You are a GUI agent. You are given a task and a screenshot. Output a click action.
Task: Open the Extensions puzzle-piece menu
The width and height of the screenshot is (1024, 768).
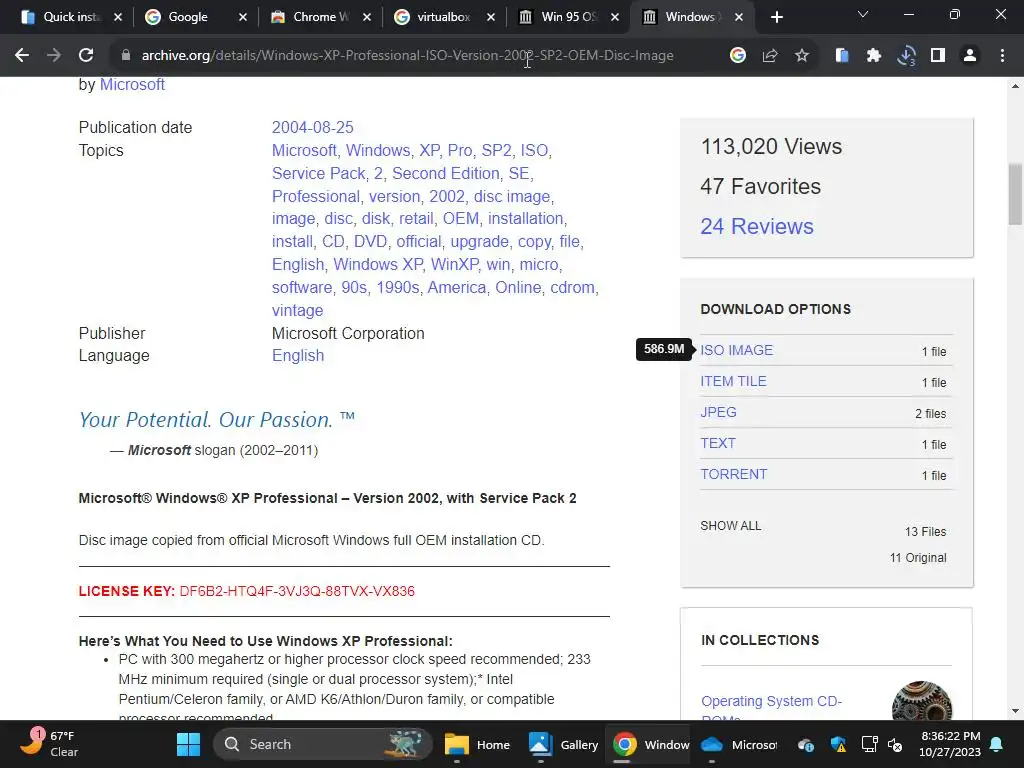click(x=874, y=56)
